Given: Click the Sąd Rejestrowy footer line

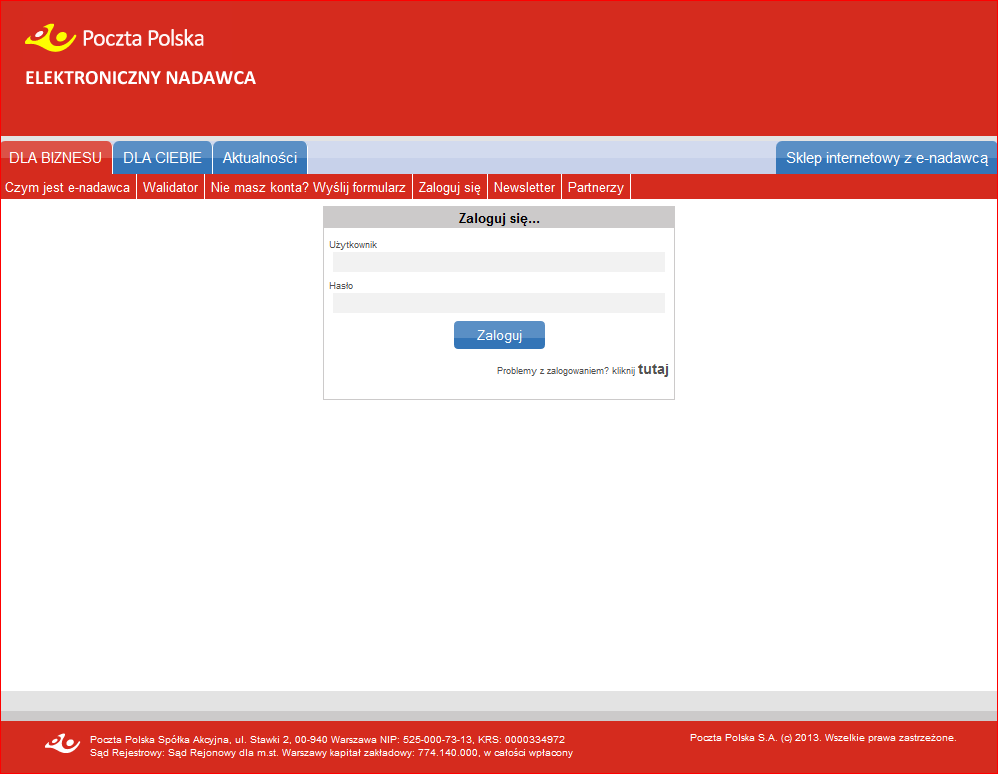Looking at the screenshot, I should click(x=331, y=753).
